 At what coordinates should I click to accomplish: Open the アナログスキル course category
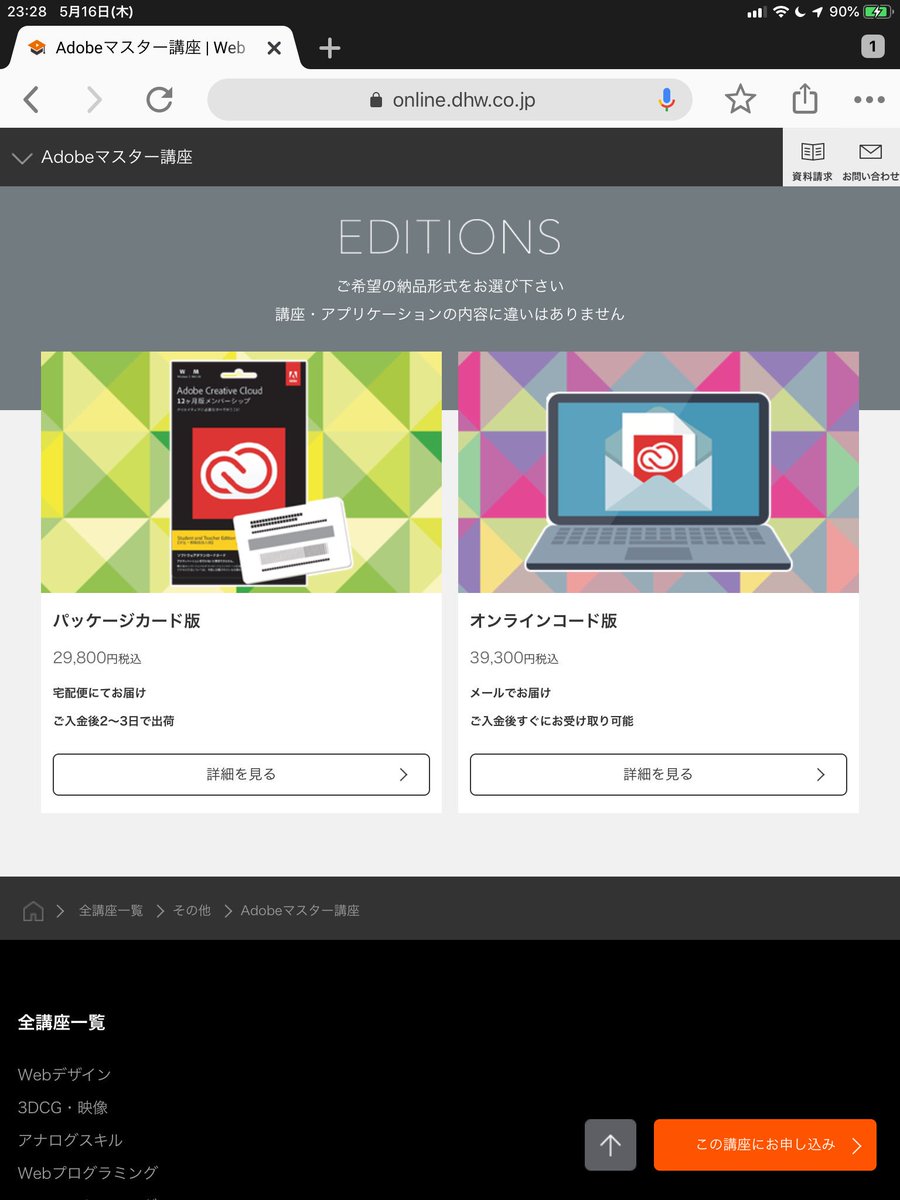(x=71, y=1140)
